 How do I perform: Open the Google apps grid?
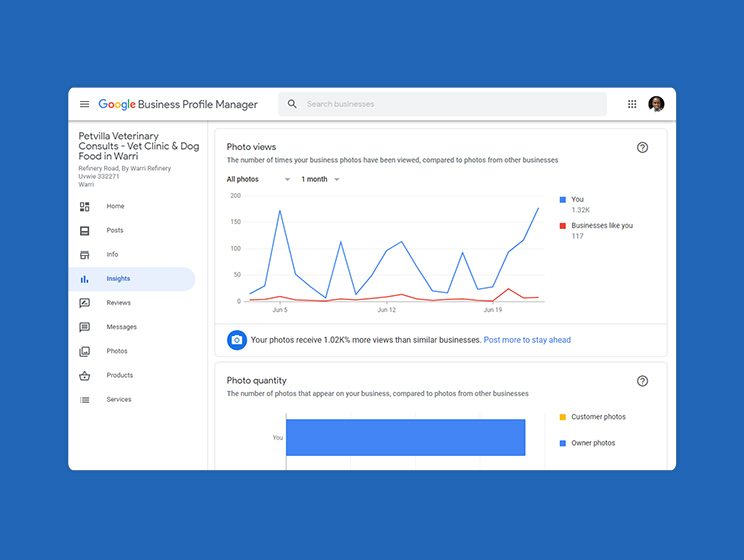pos(632,104)
